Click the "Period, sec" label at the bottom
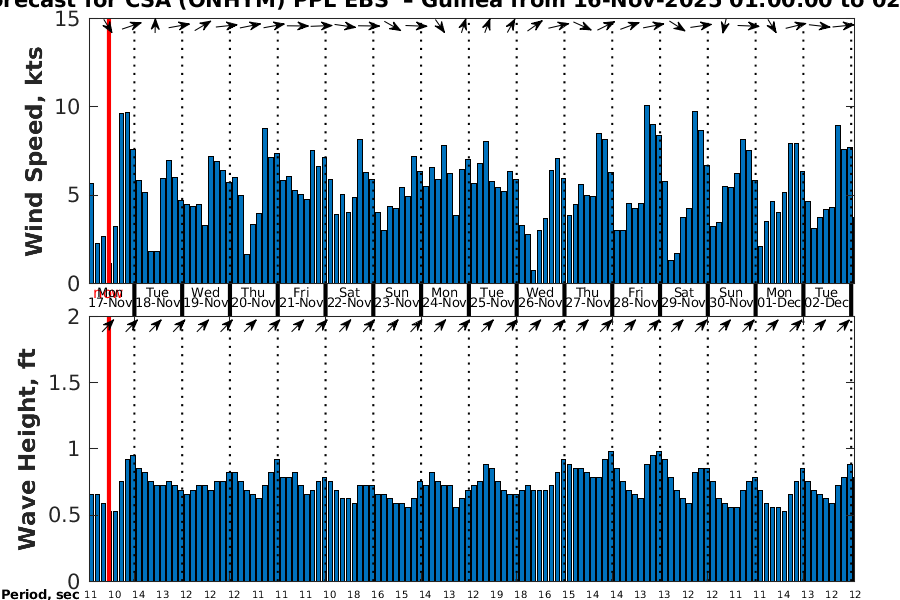 40,594
